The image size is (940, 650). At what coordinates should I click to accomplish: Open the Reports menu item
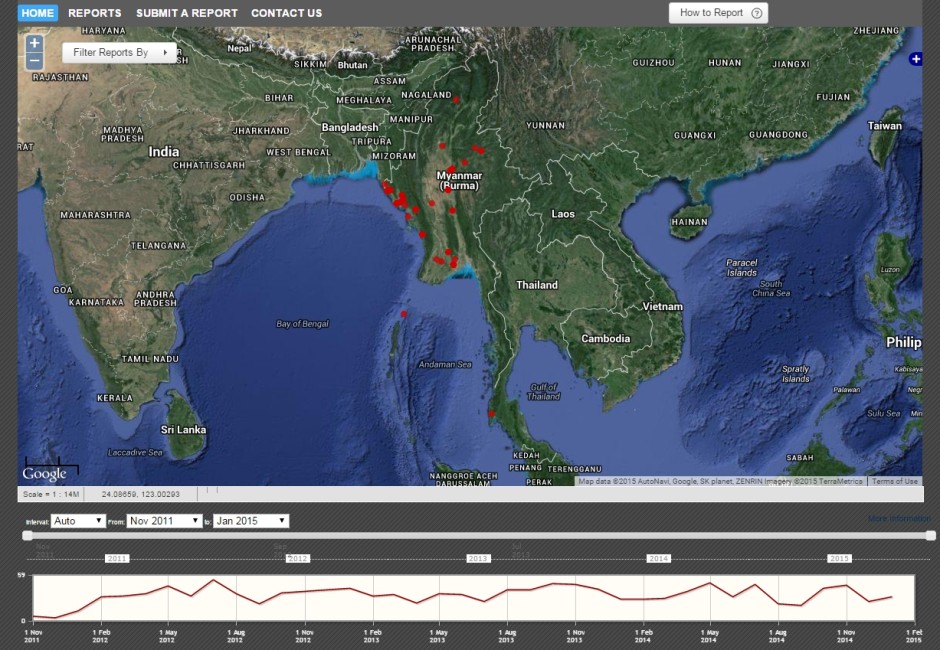(x=95, y=13)
